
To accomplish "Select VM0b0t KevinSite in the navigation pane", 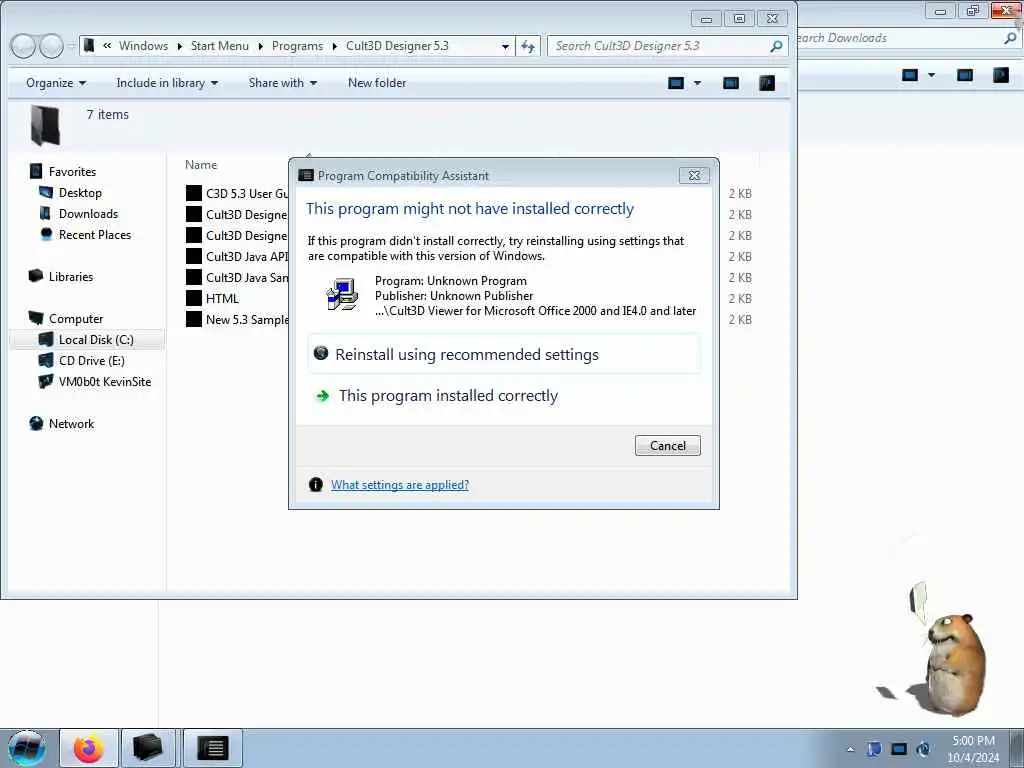I will click(x=104, y=381).
